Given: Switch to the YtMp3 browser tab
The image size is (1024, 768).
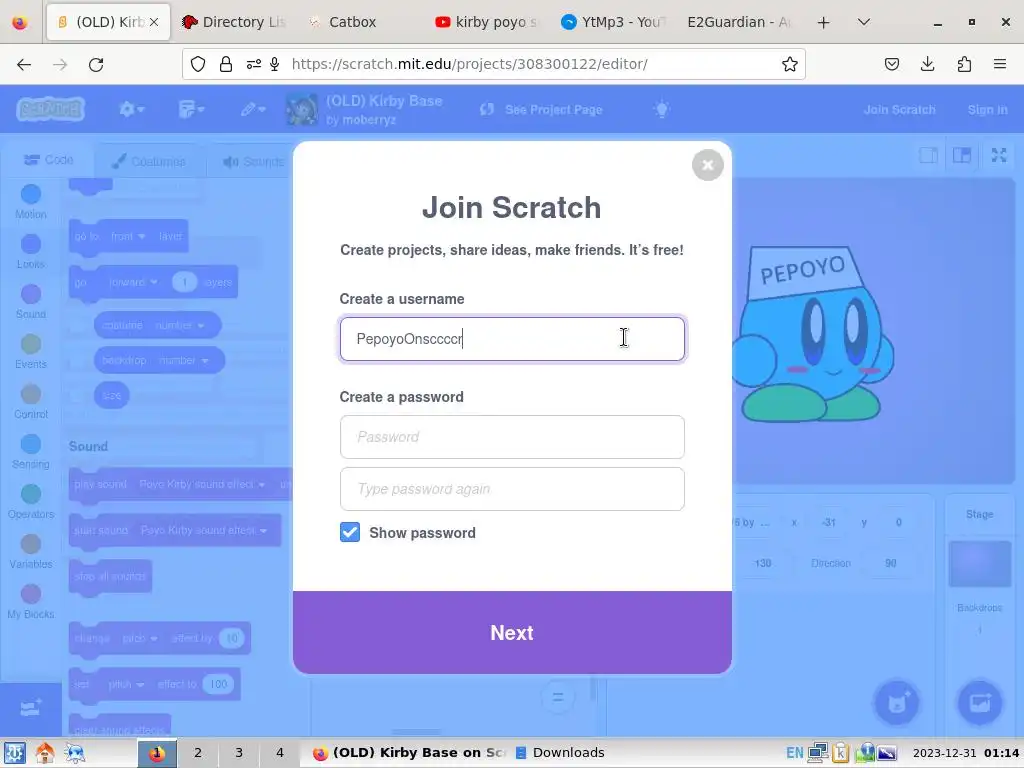Looking at the screenshot, I should (613, 22).
